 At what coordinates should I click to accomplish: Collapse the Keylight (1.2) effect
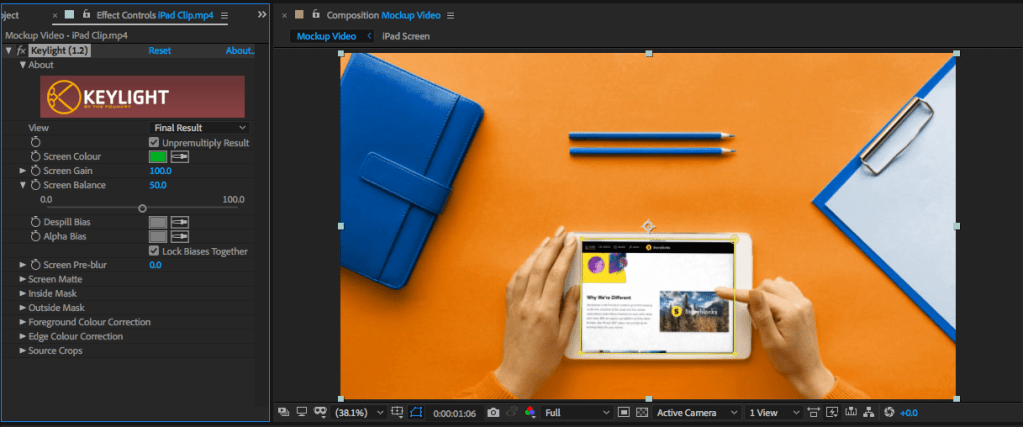pyautogui.click(x=8, y=50)
